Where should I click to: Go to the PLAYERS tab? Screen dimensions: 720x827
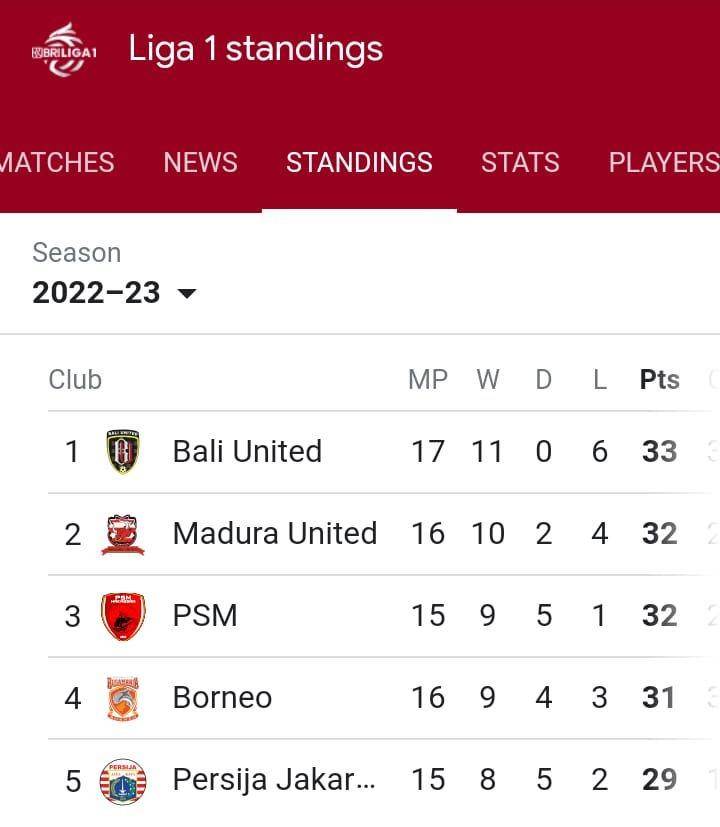(x=664, y=162)
